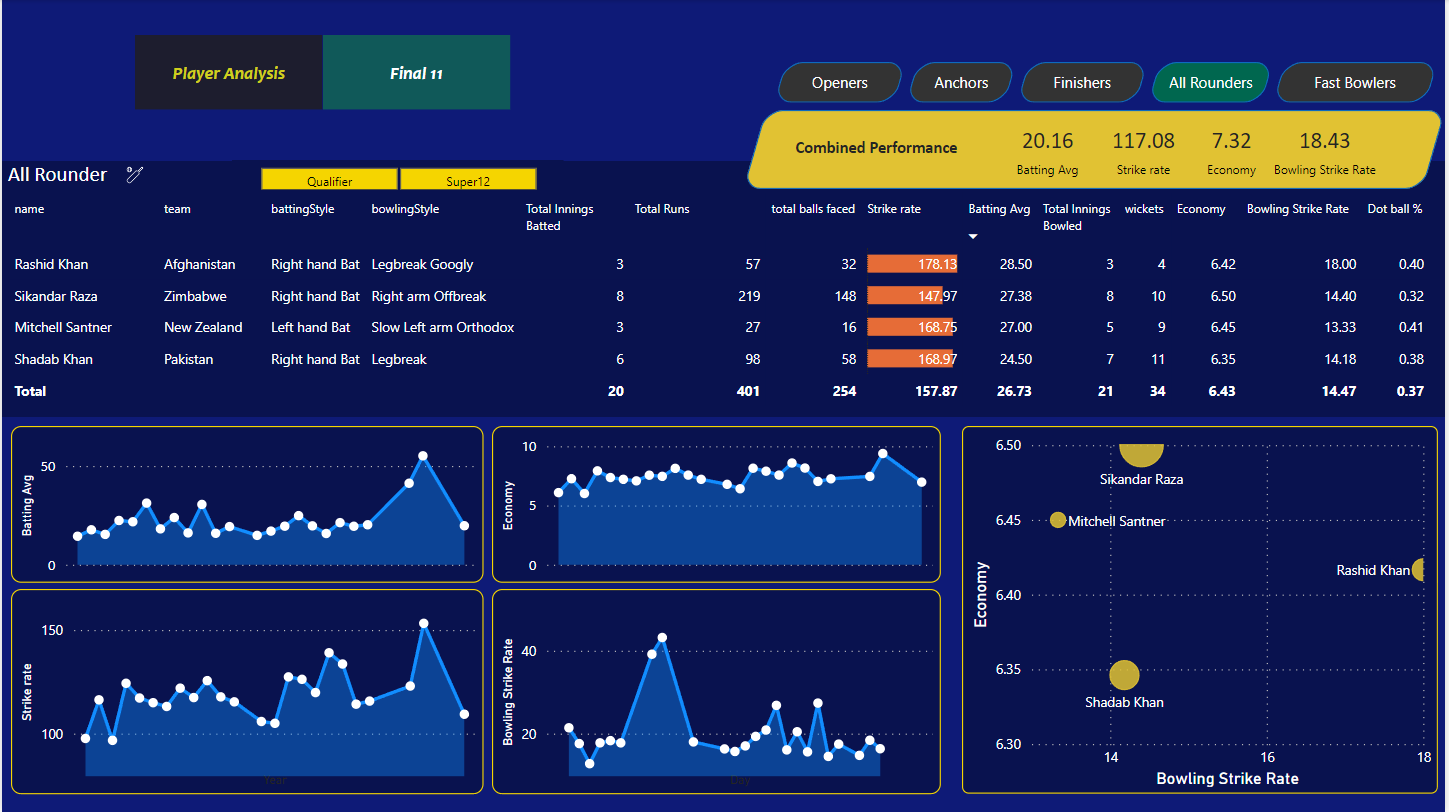The height and width of the screenshot is (812, 1449).
Task: Click Rashid Khan's orange Strike rate data bar
Action: coord(911,263)
